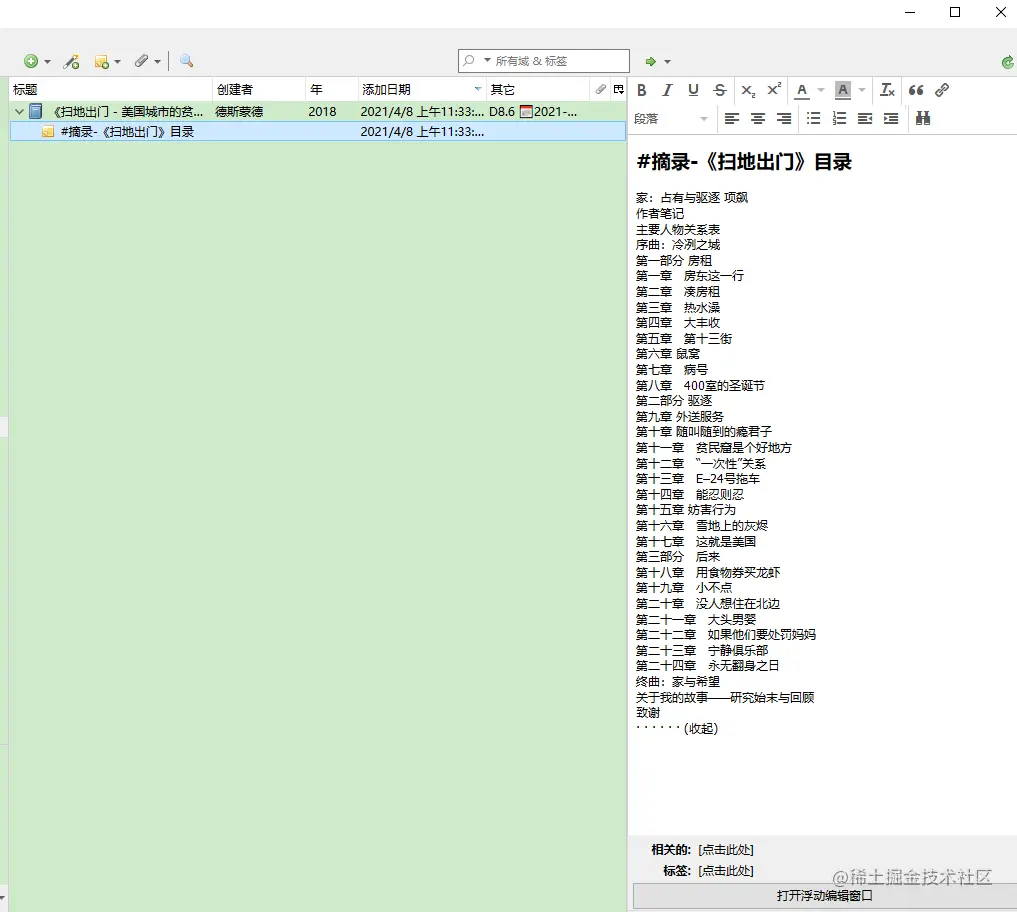This screenshot has height=912, width=1017.
Task: Add an attachment via the paperclip icon
Action: click(142, 61)
